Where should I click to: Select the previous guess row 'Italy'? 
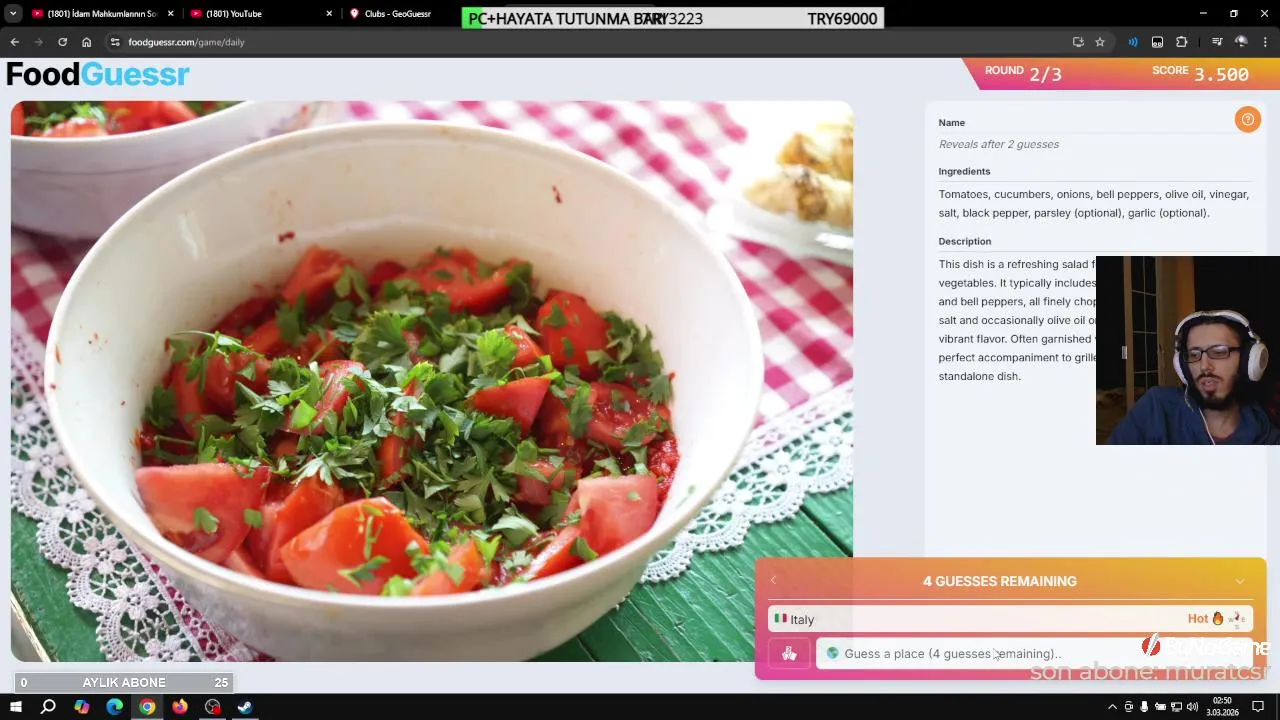1009,619
